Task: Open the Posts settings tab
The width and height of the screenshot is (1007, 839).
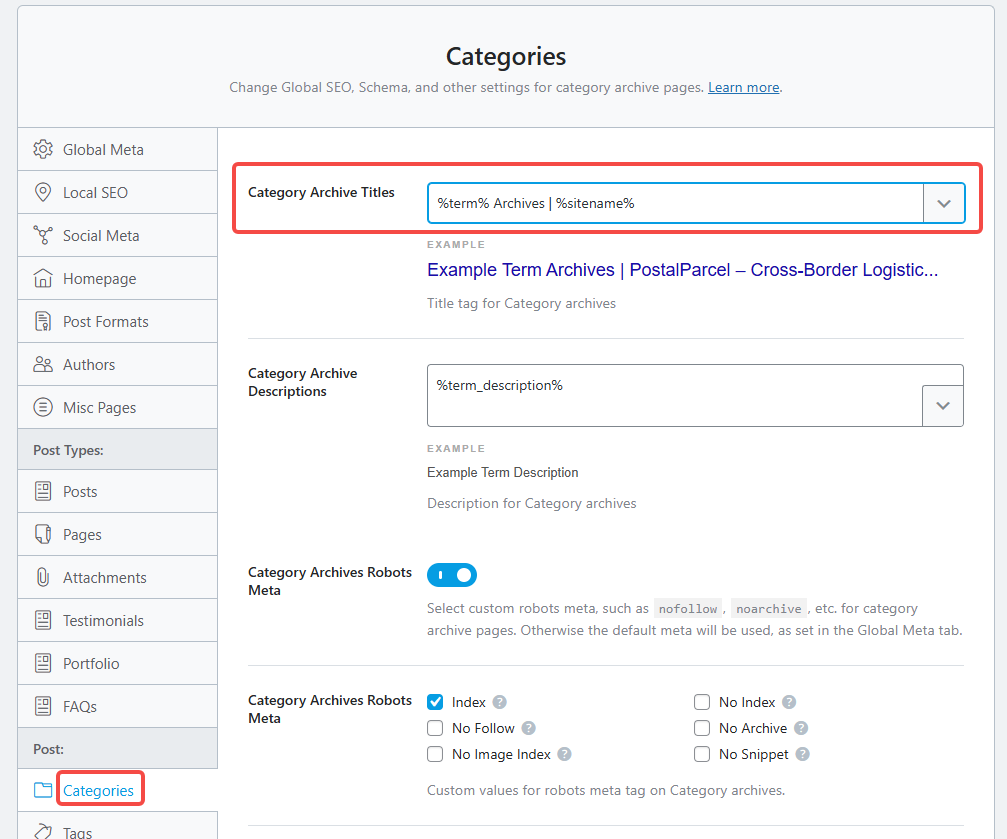Action: coord(80,491)
